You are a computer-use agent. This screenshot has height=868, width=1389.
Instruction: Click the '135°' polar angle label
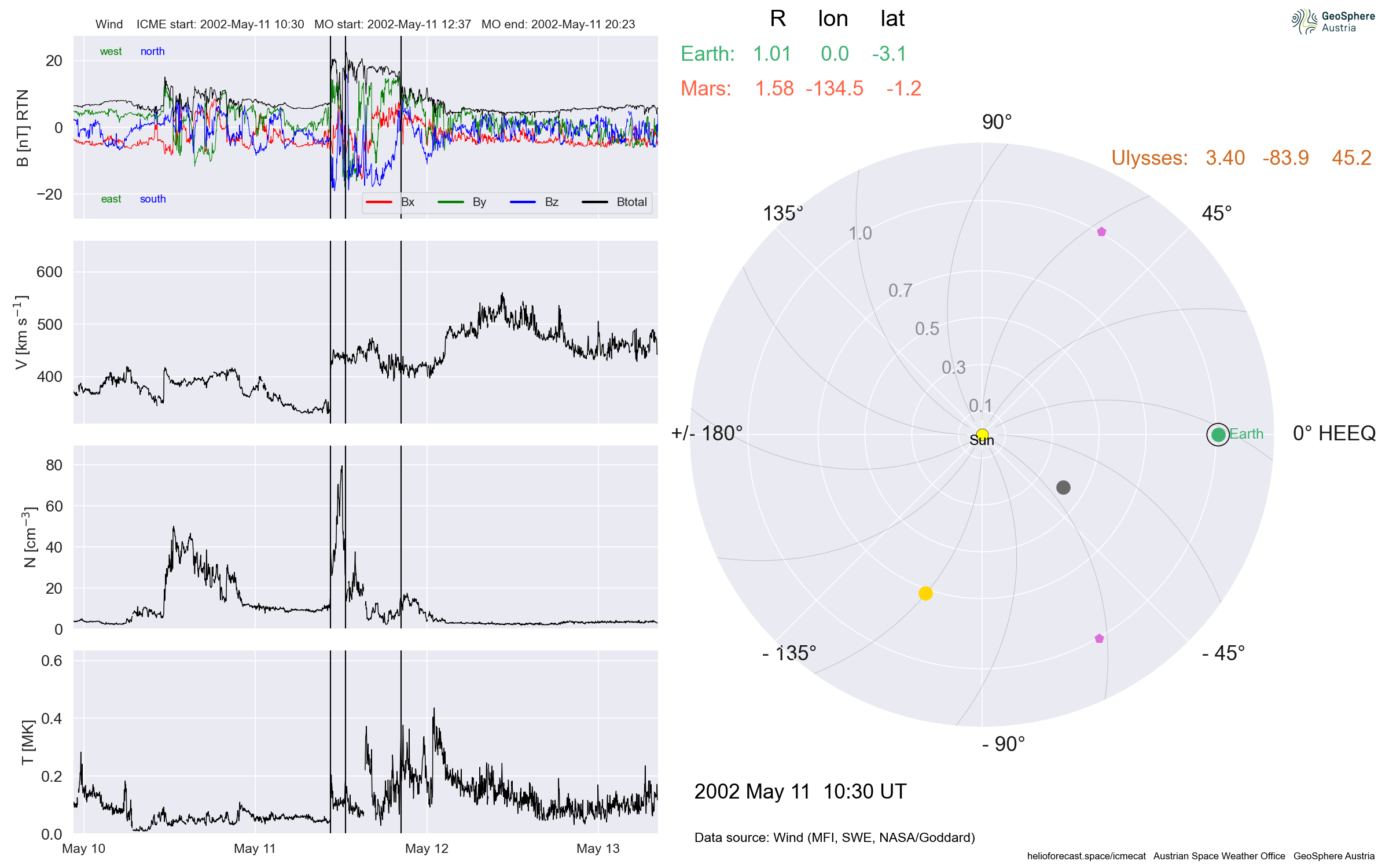pos(783,214)
